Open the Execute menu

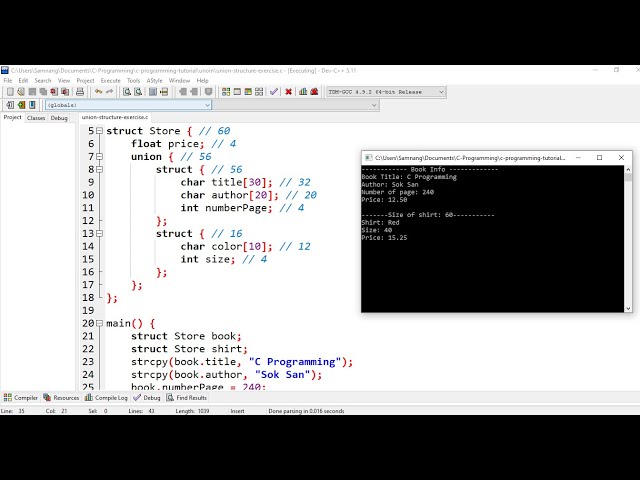click(111, 80)
